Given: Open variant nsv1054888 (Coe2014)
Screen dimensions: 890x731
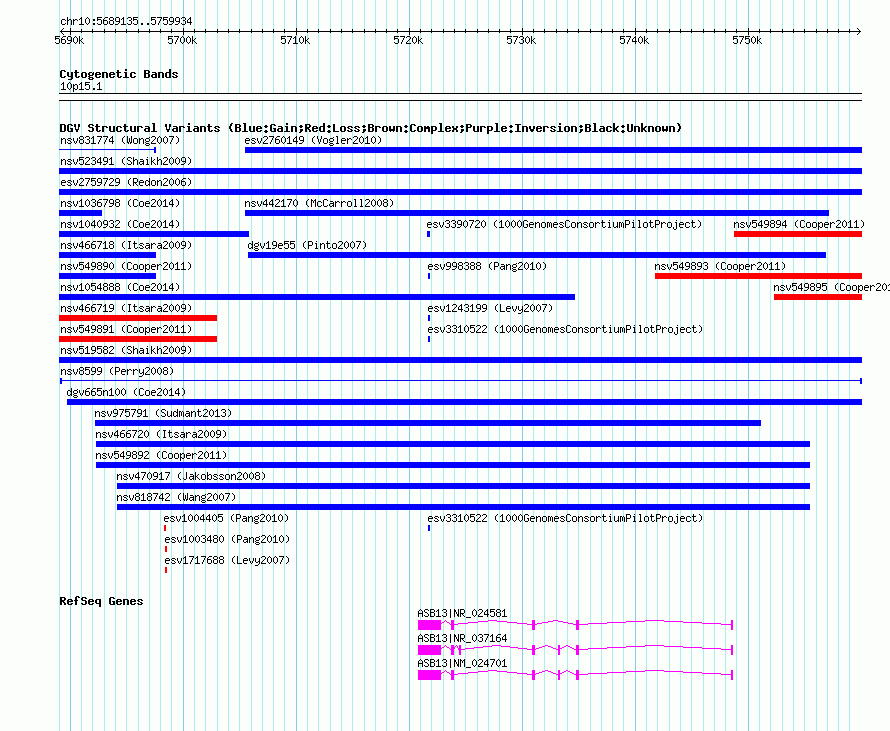Looking at the screenshot, I should (120, 287).
